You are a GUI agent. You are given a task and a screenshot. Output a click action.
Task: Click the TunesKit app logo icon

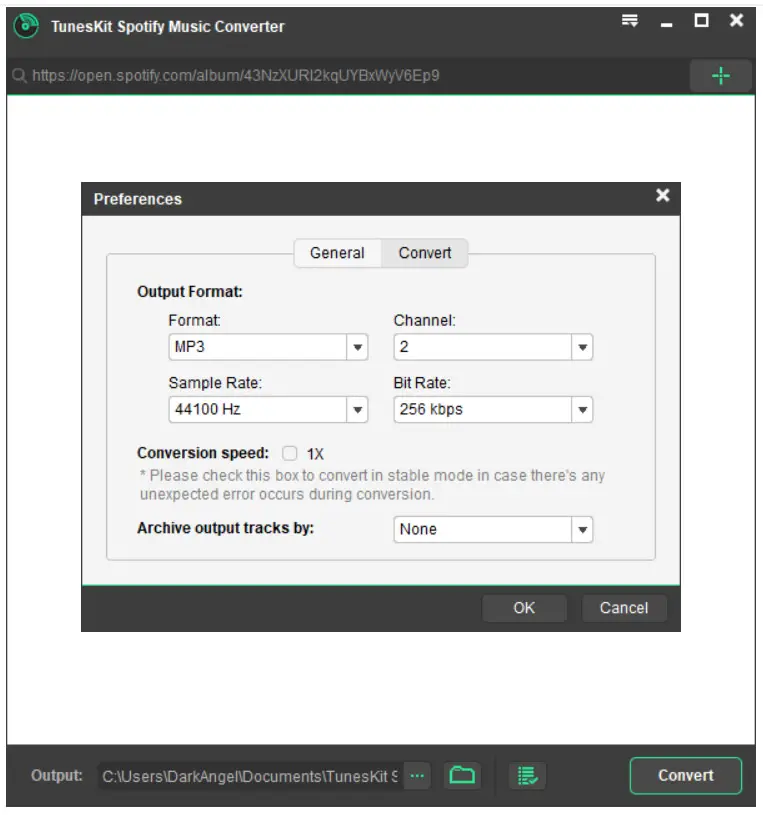26,26
